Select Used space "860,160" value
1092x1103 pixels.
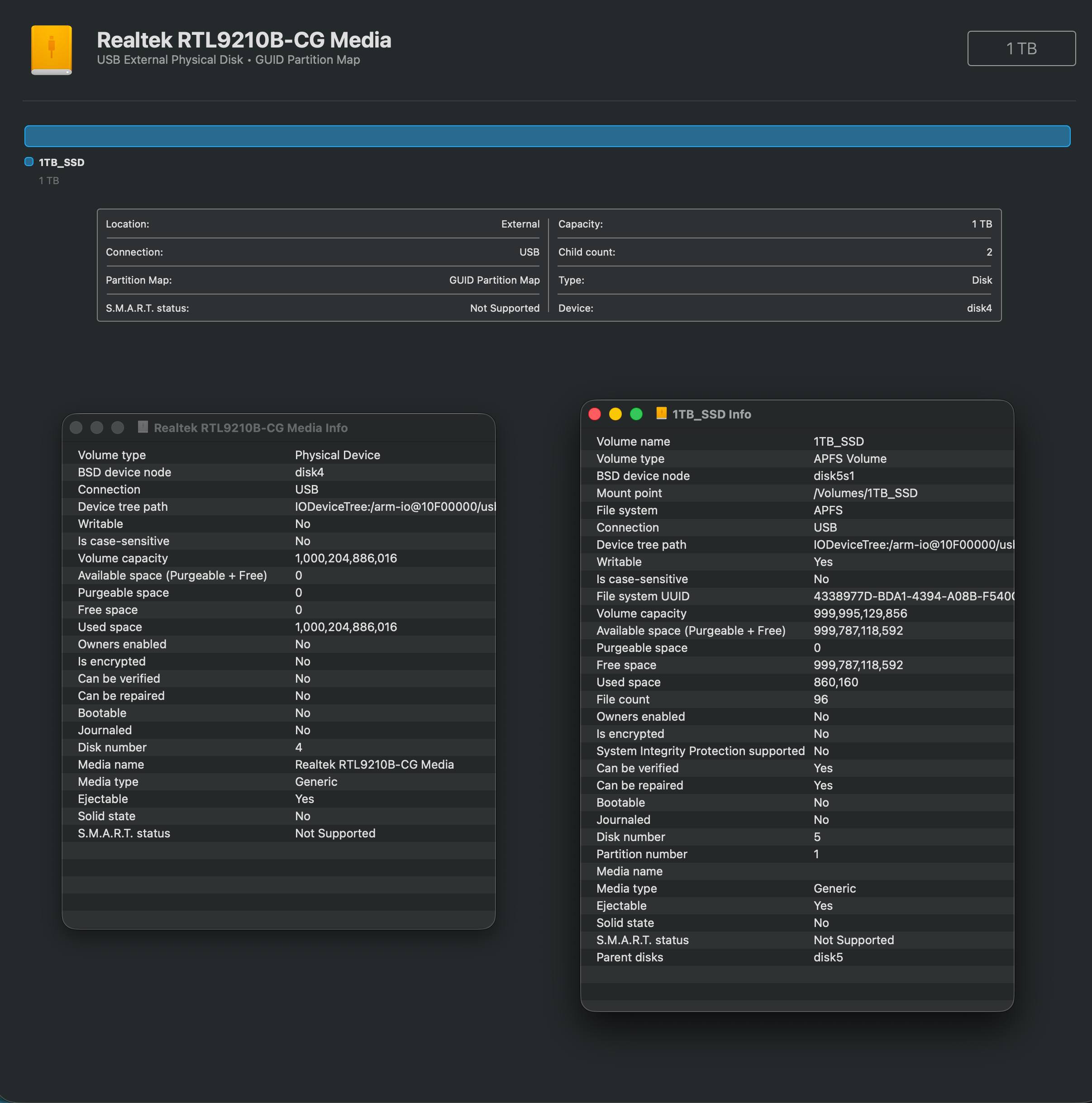[x=835, y=682]
